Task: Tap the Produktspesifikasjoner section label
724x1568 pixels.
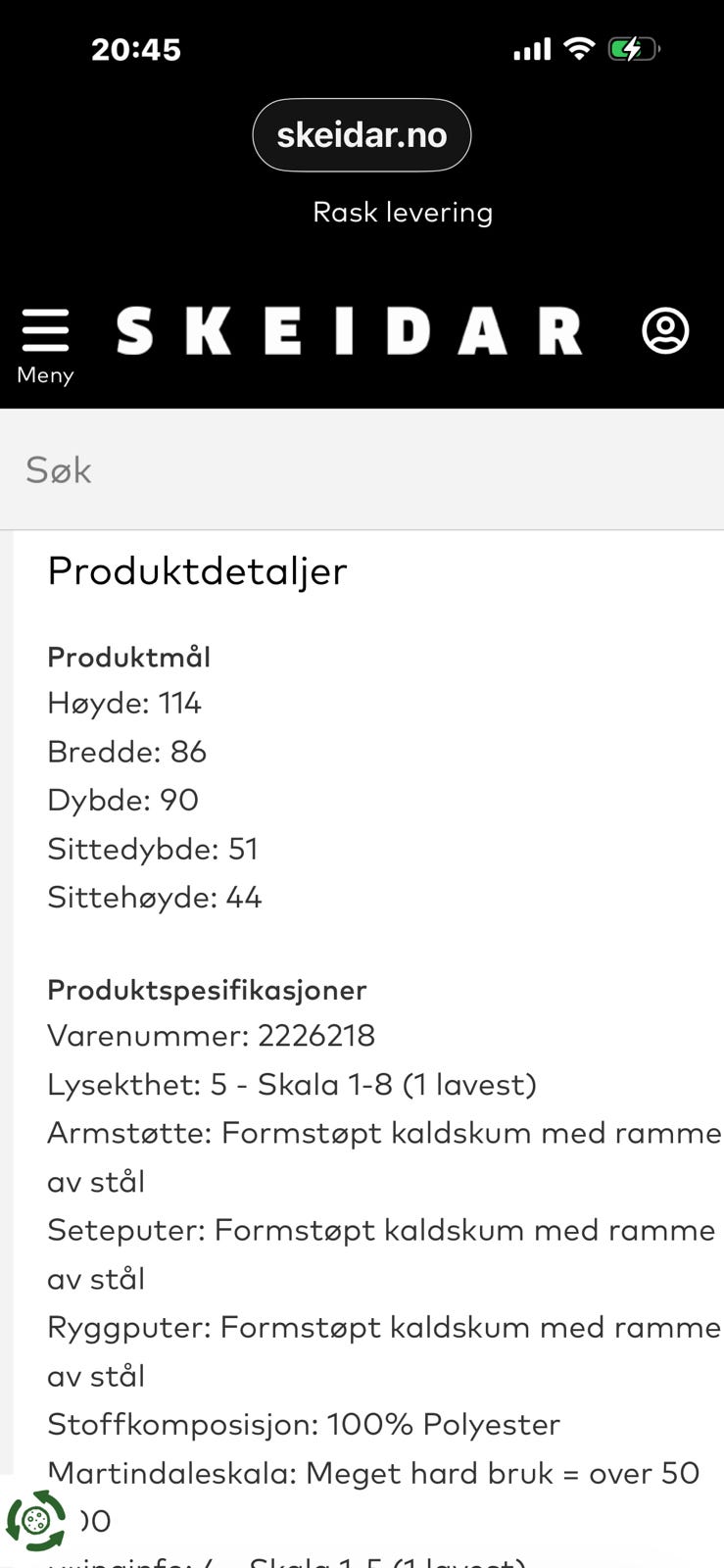Action: (x=207, y=990)
